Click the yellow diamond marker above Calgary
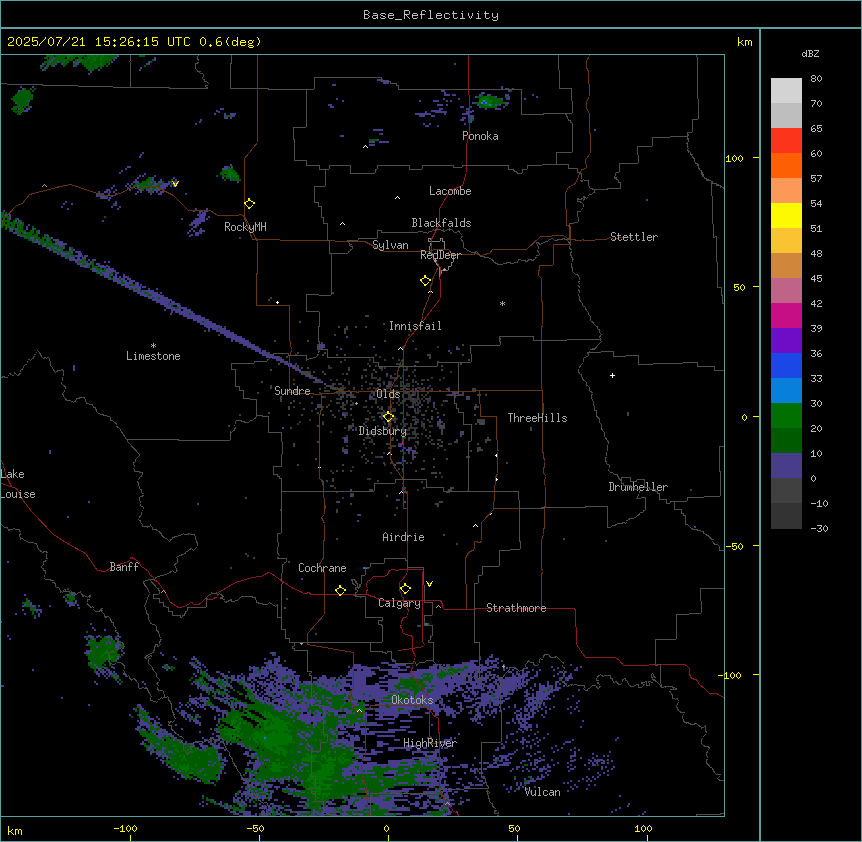862x842 pixels. (405, 589)
